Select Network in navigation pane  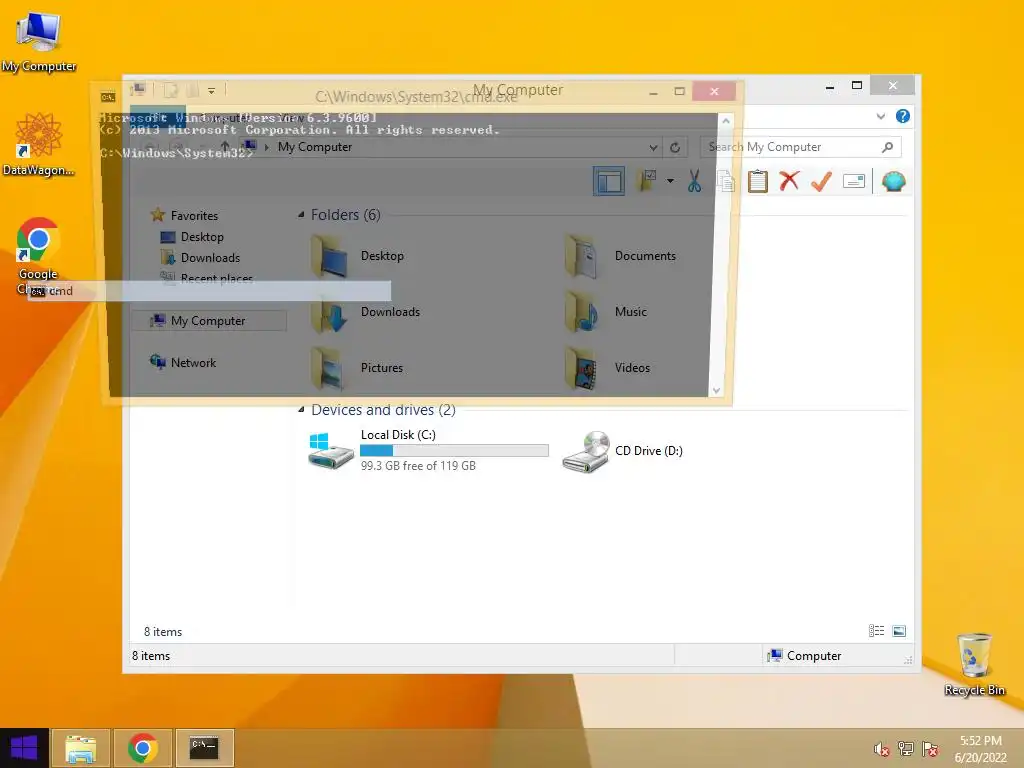pyautogui.click(x=183, y=362)
